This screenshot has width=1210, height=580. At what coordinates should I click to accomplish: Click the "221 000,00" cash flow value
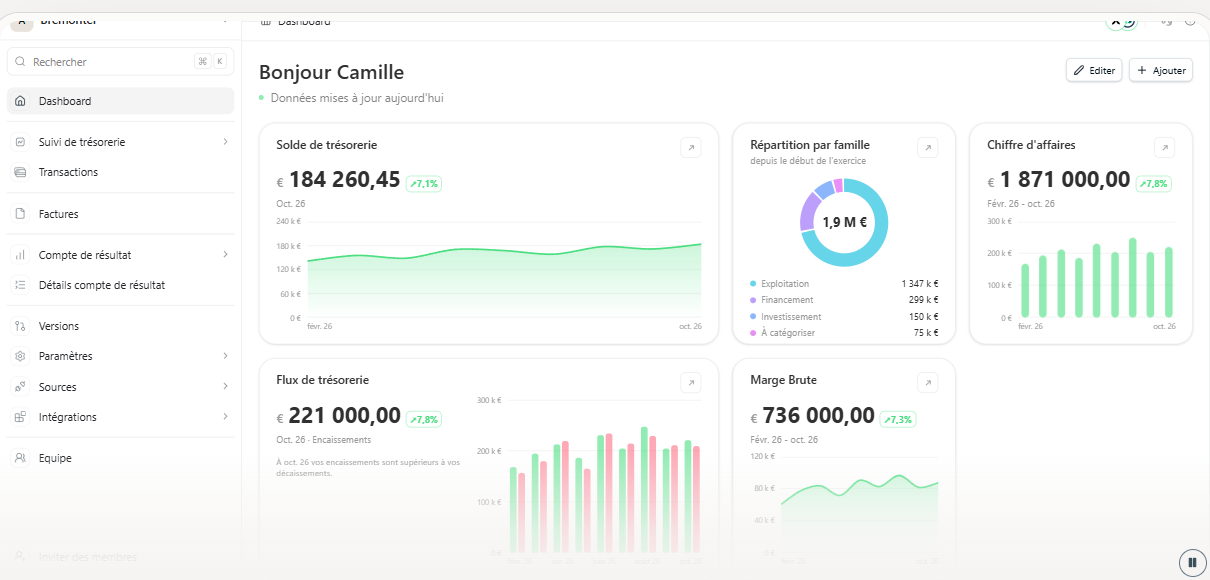pos(345,417)
